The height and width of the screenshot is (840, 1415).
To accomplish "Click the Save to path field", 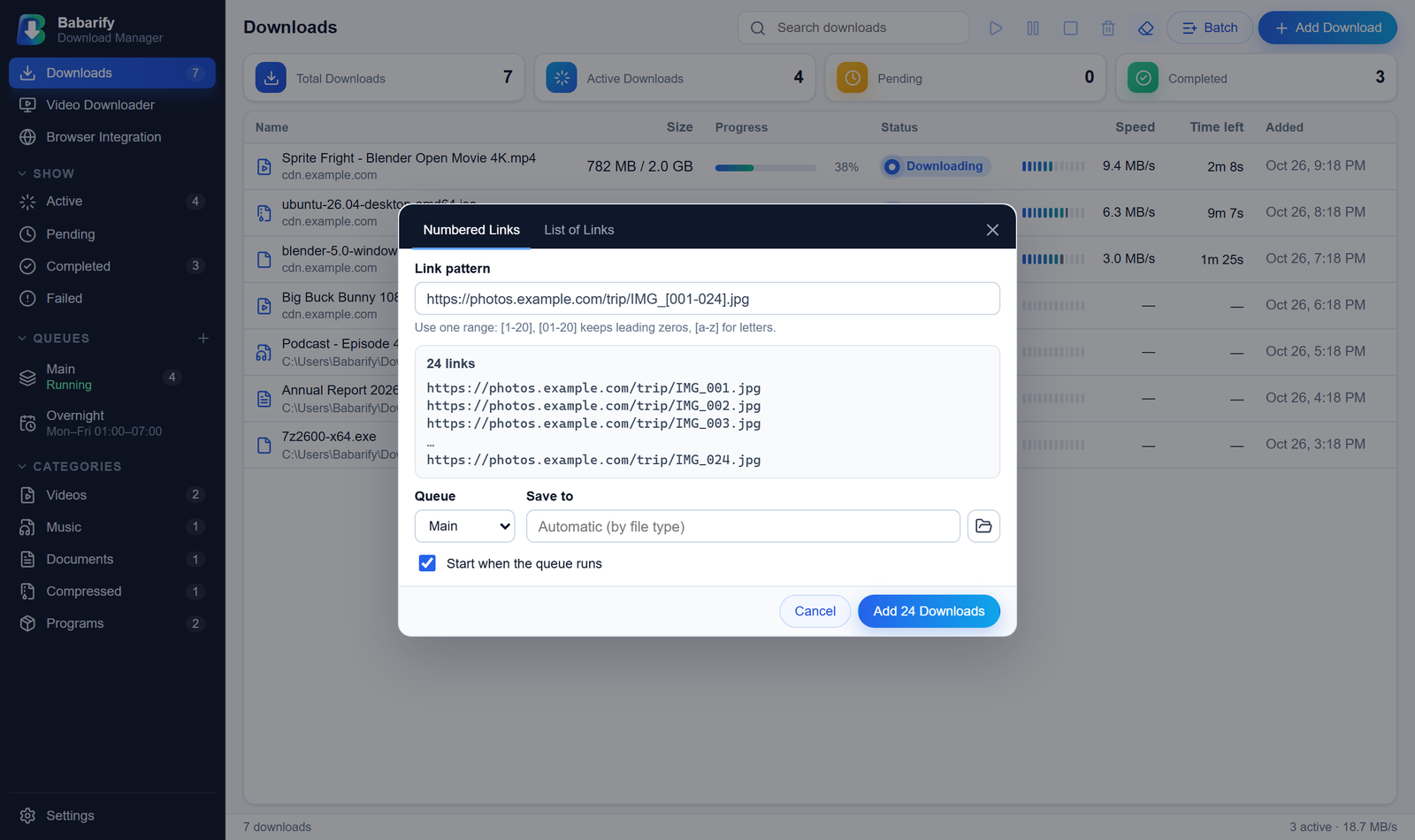I will pyautogui.click(x=743, y=526).
